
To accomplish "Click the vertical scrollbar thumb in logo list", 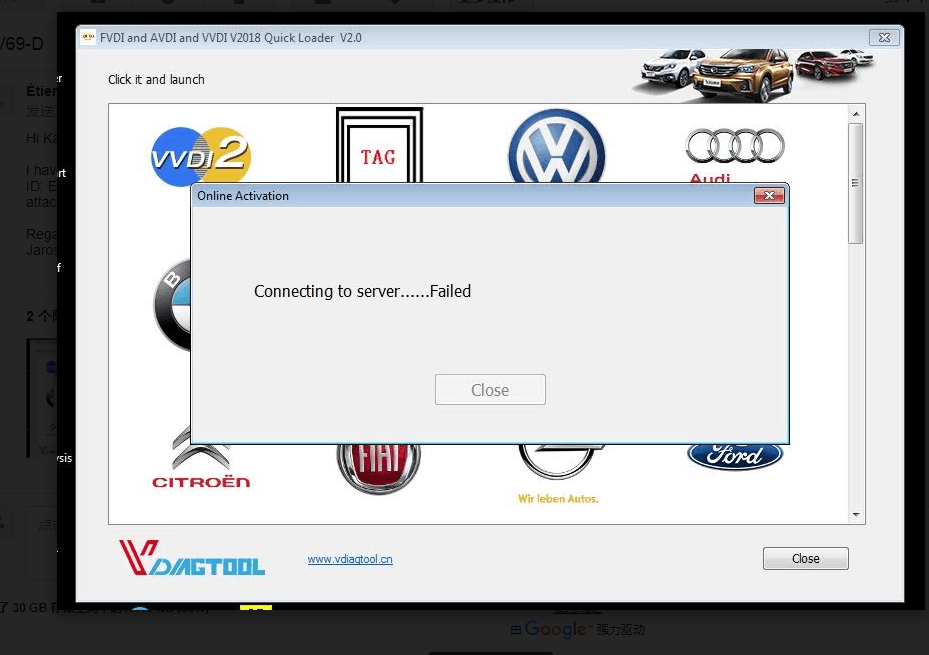I will coord(855,183).
